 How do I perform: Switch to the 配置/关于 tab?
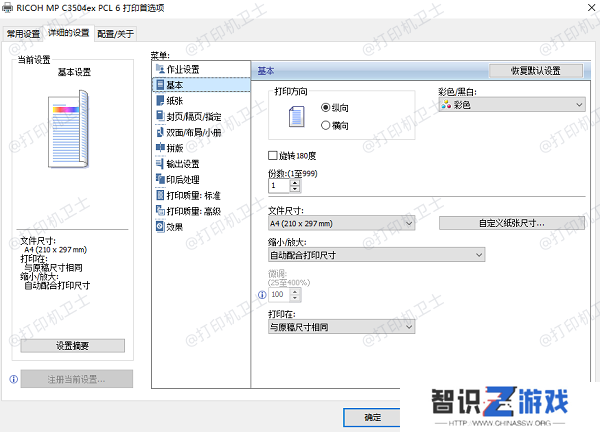115,34
